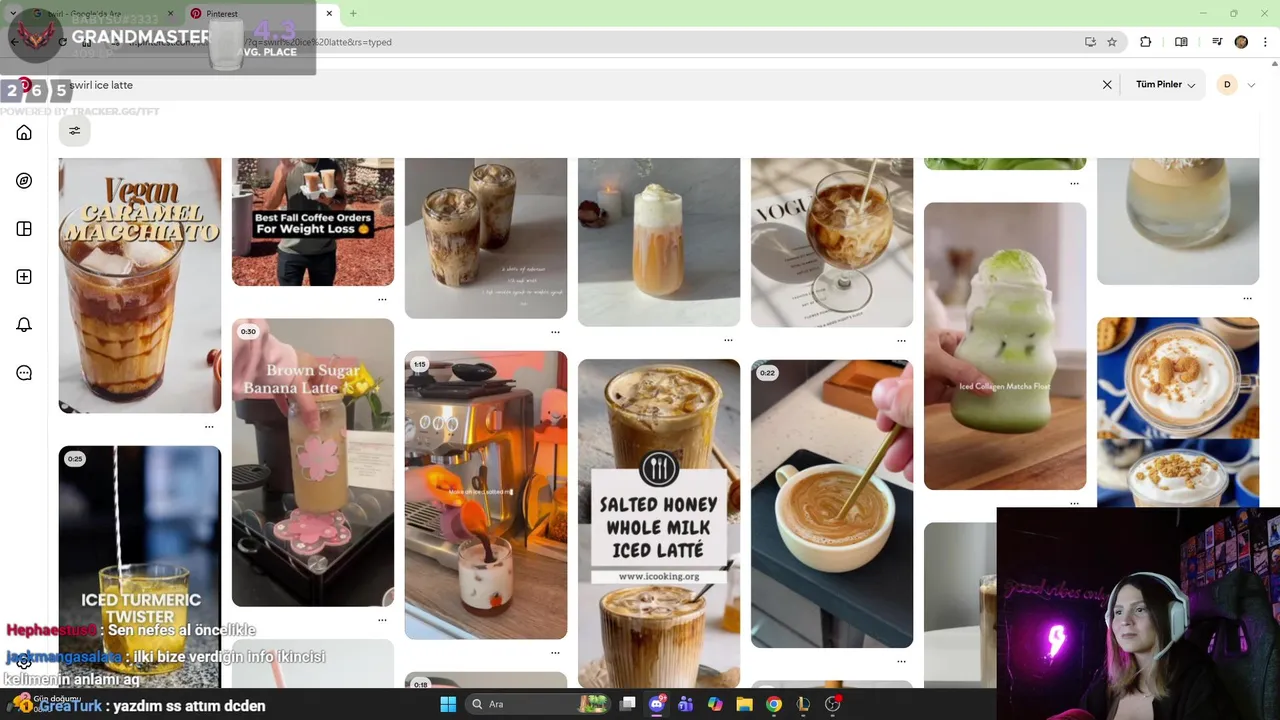Open the more options under Matcha Float pin

(x=1074, y=503)
